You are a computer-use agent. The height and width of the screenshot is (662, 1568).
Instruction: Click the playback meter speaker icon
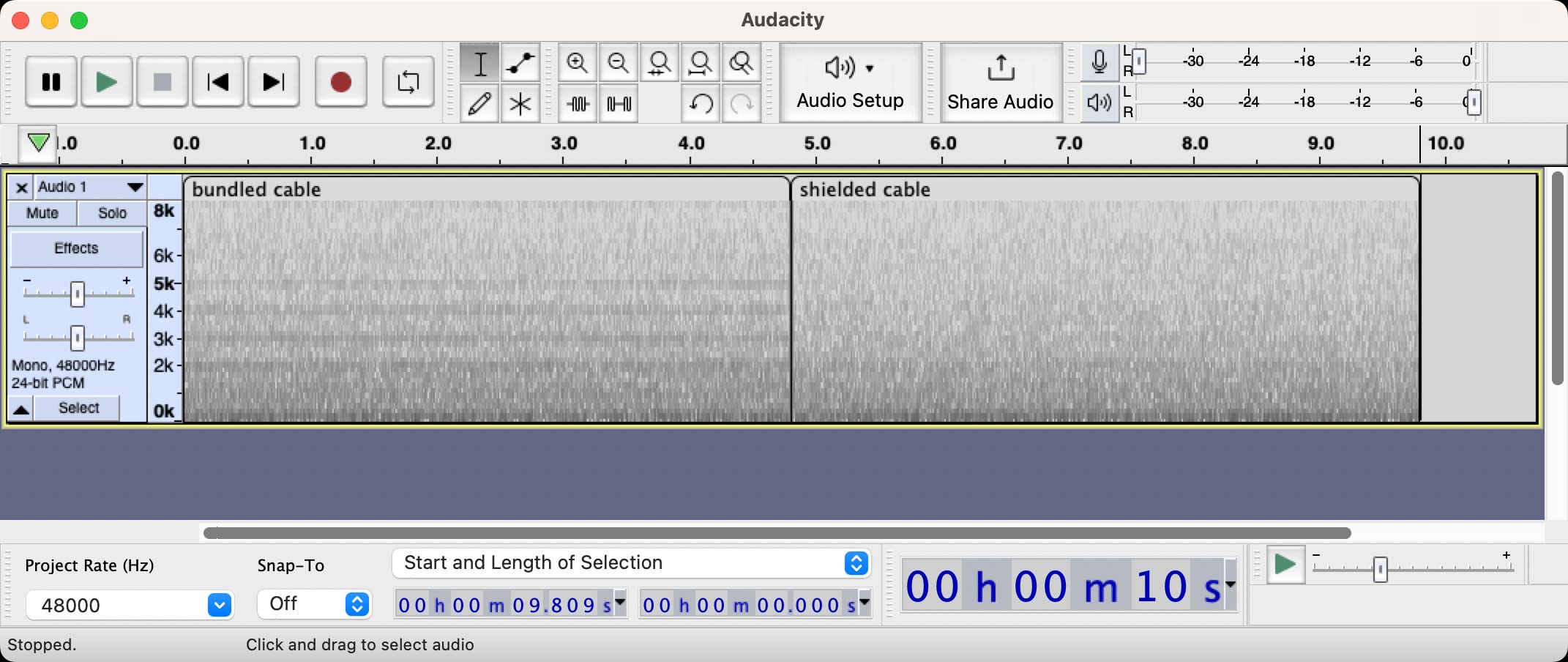coord(1099,103)
